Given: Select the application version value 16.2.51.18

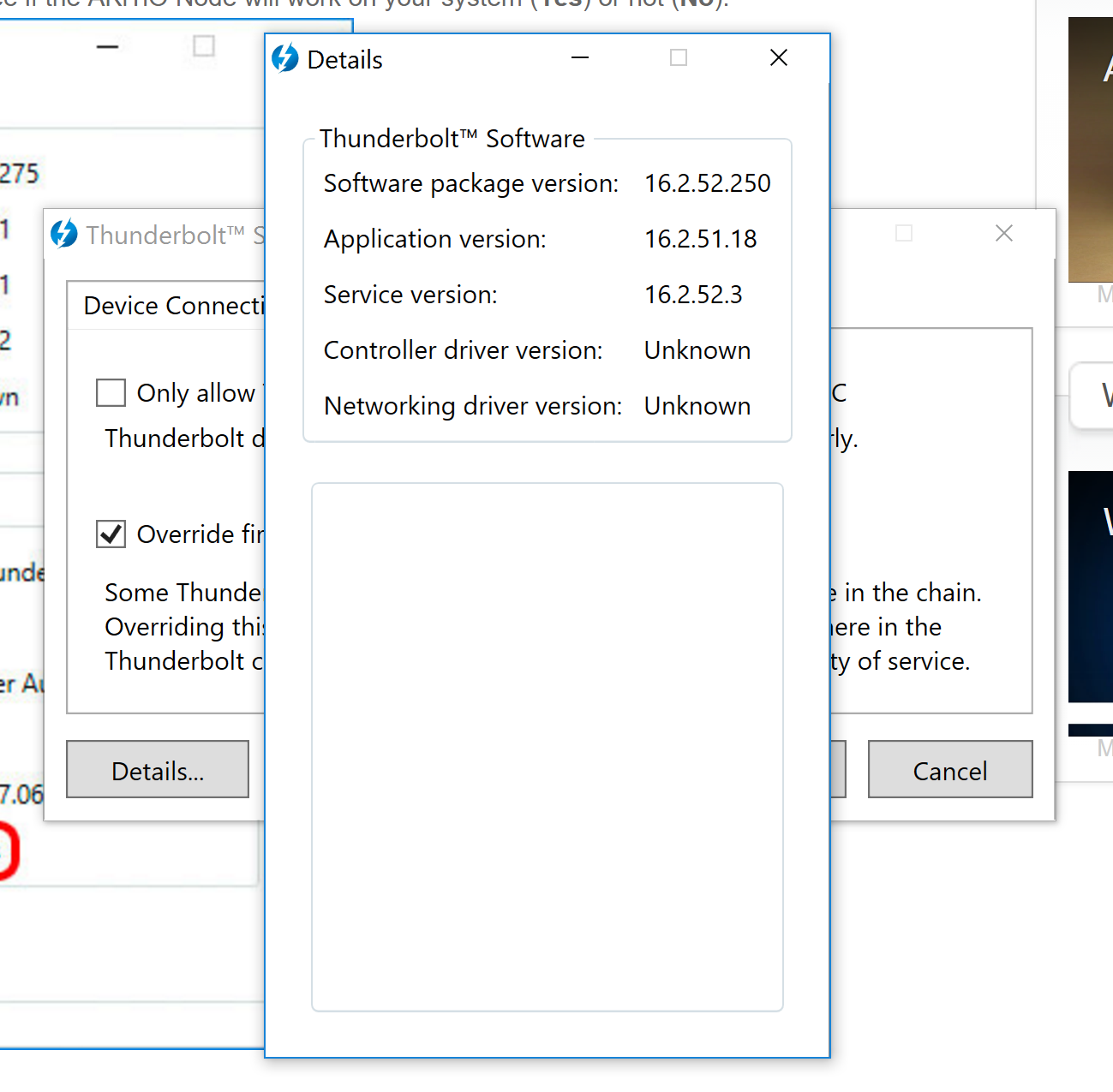Looking at the screenshot, I should tap(701, 239).
